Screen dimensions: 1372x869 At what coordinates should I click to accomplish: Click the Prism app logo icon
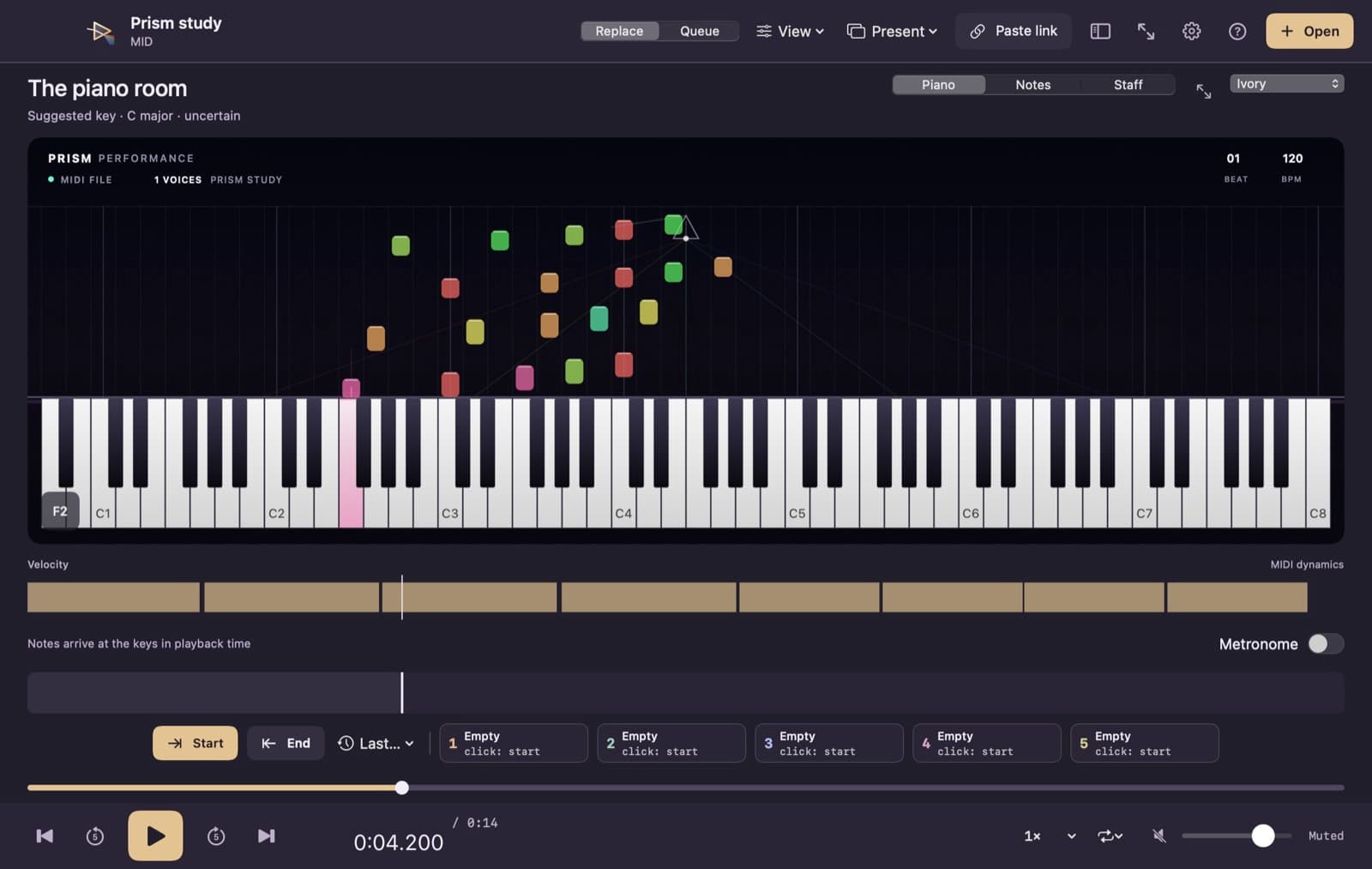100,32
